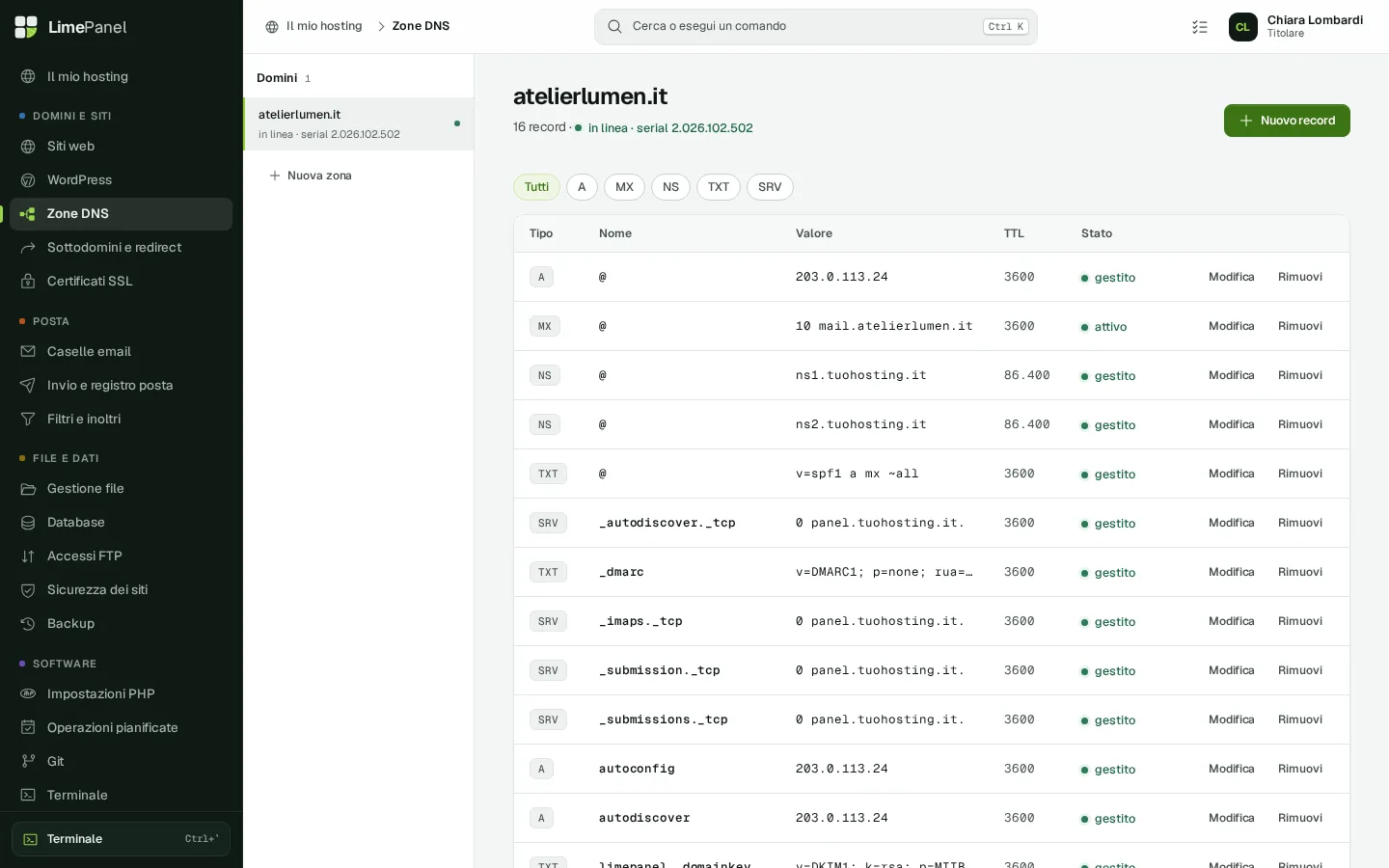Filter records by the A type

pos(582,187)
